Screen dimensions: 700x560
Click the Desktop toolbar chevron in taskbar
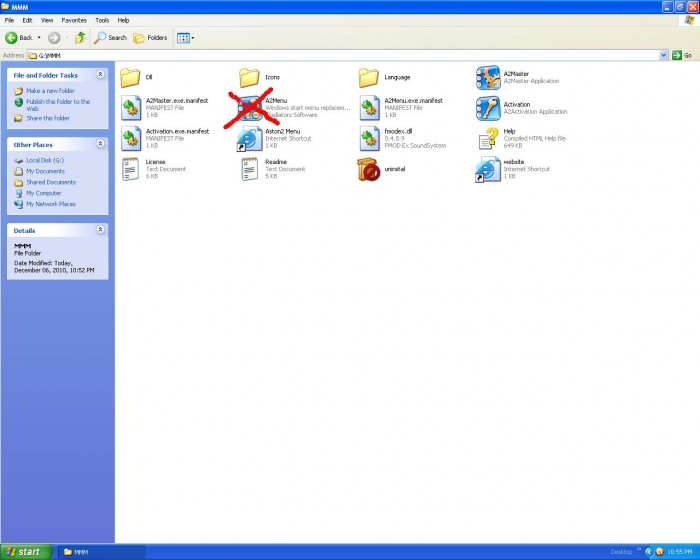(x=639, y=549)
